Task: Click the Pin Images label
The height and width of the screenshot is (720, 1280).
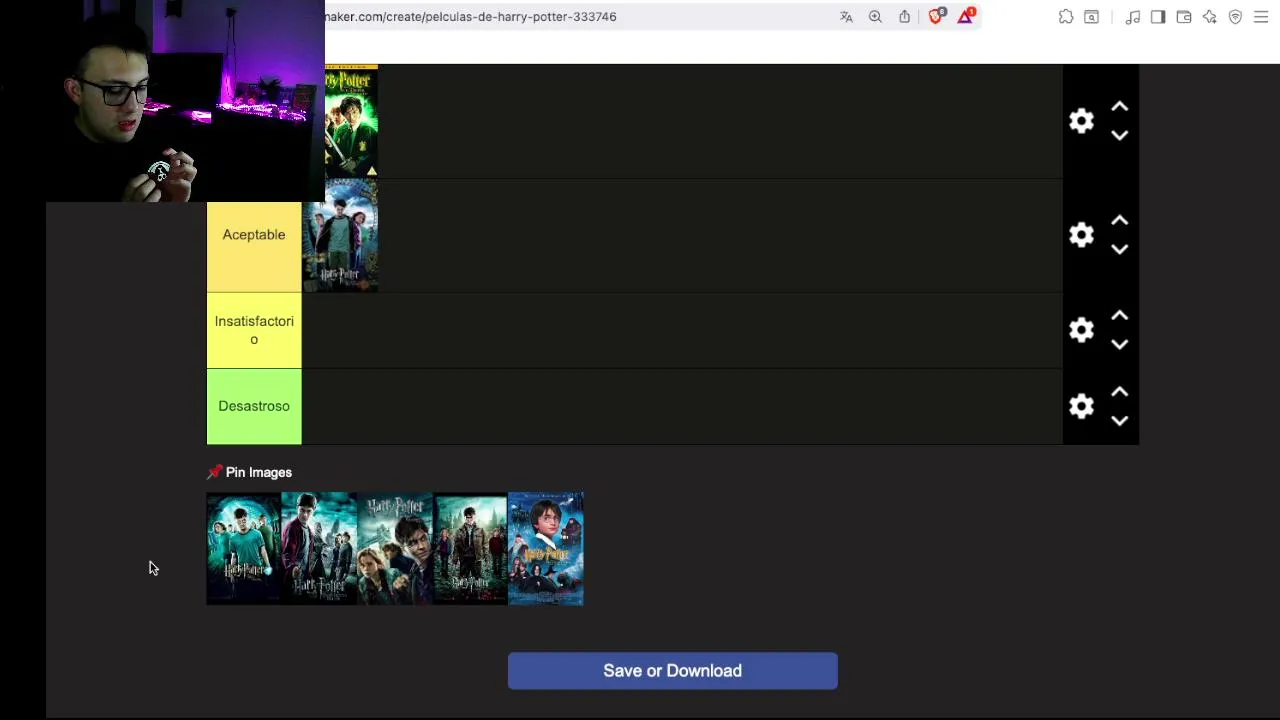Action: [x=258, y=472]
